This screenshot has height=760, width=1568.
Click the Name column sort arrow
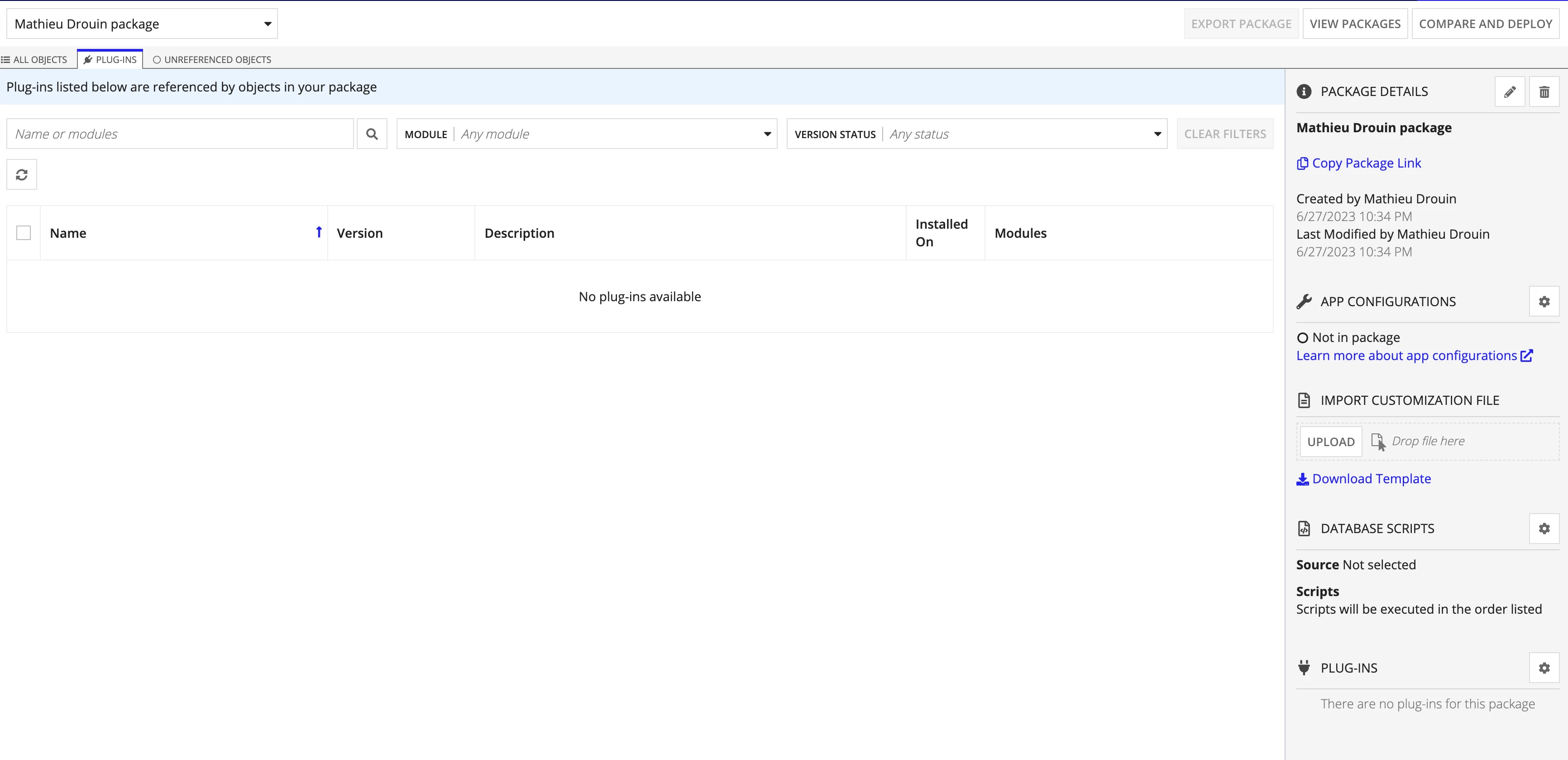point(319,232)
